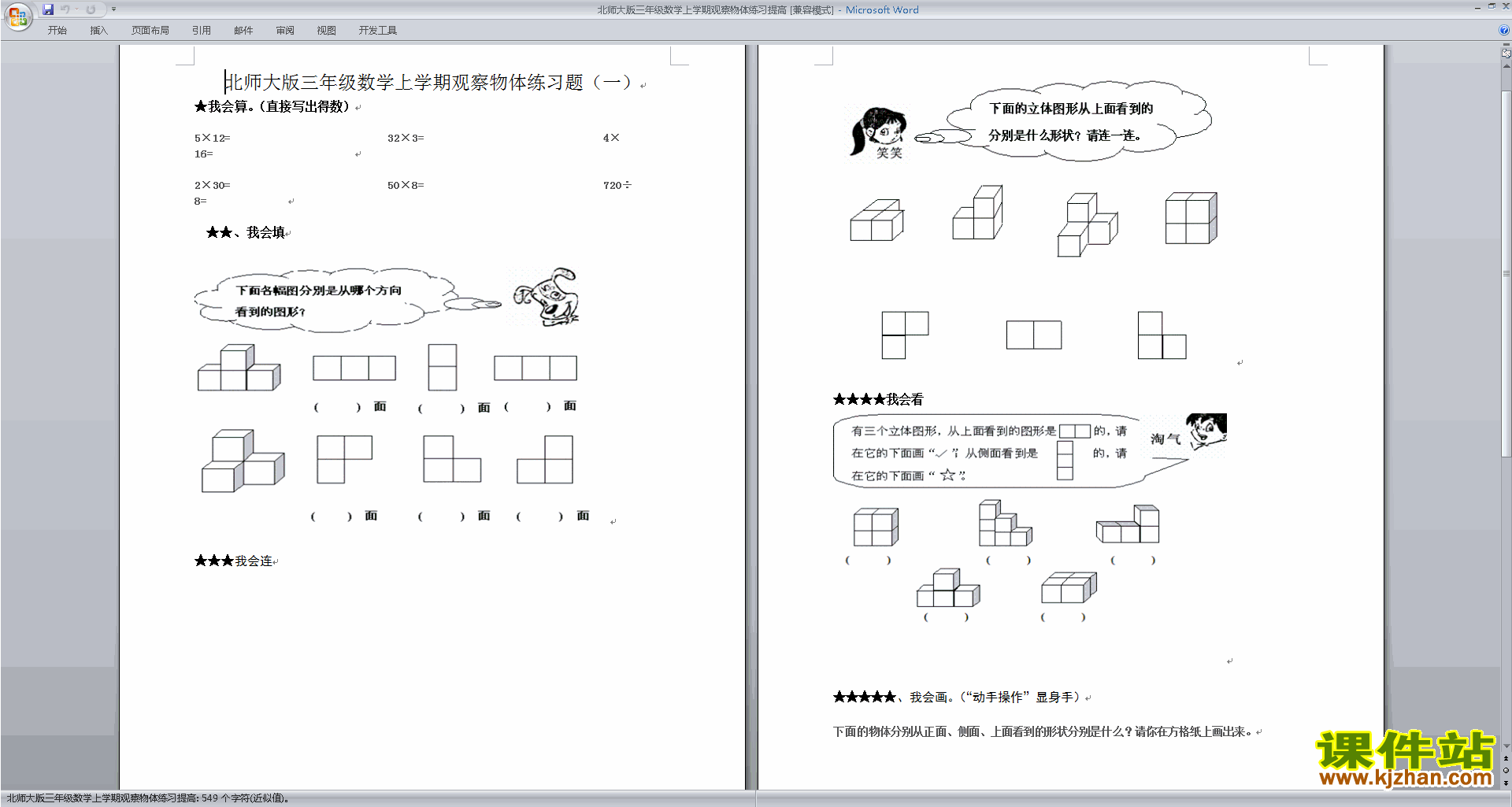The width and height of the screenshot is (1512, 807).
Task: Click the first stacked-cube figure under 我会填
Action: pos(239,368)
